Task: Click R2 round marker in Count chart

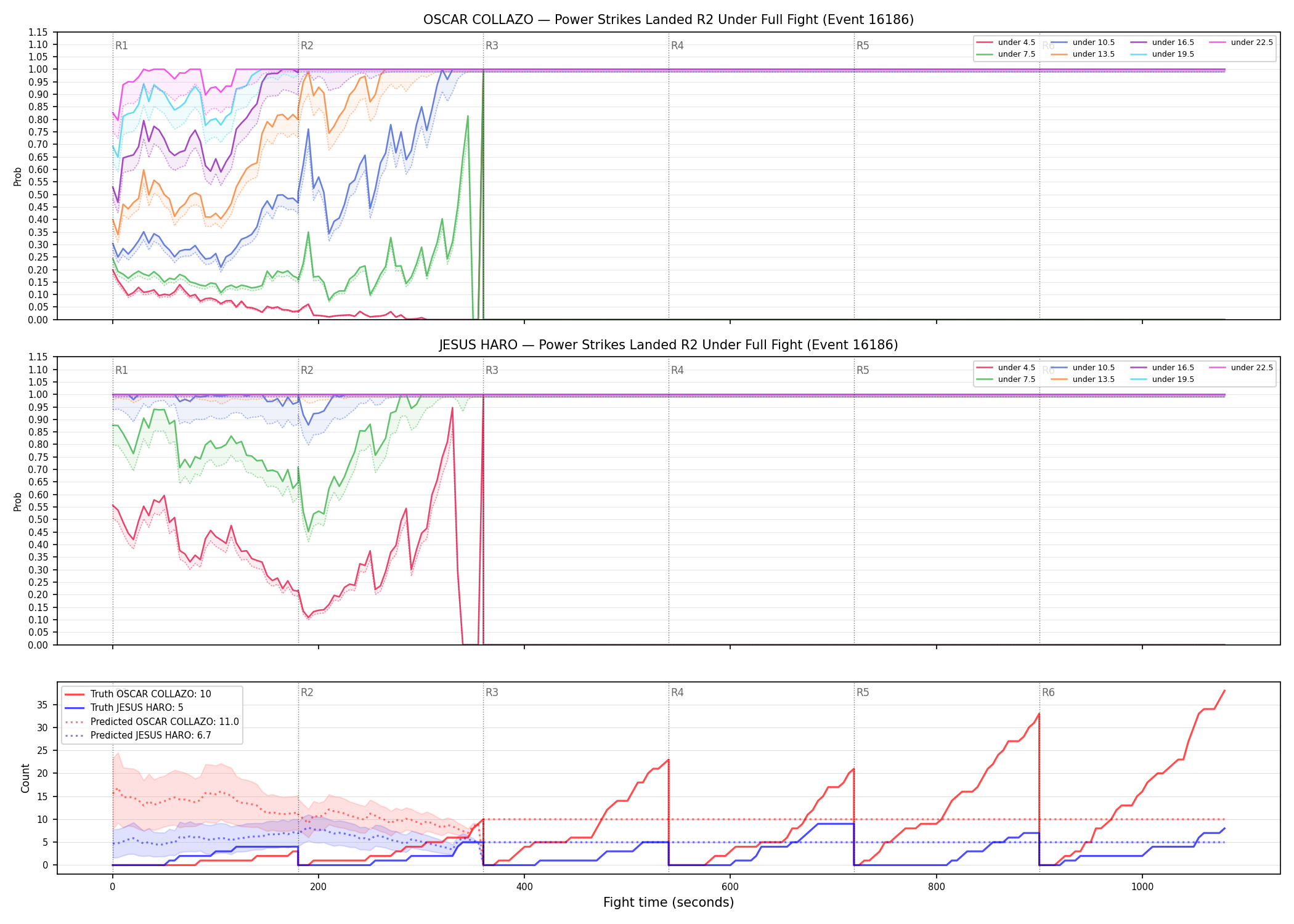Action: click(307, 692)
